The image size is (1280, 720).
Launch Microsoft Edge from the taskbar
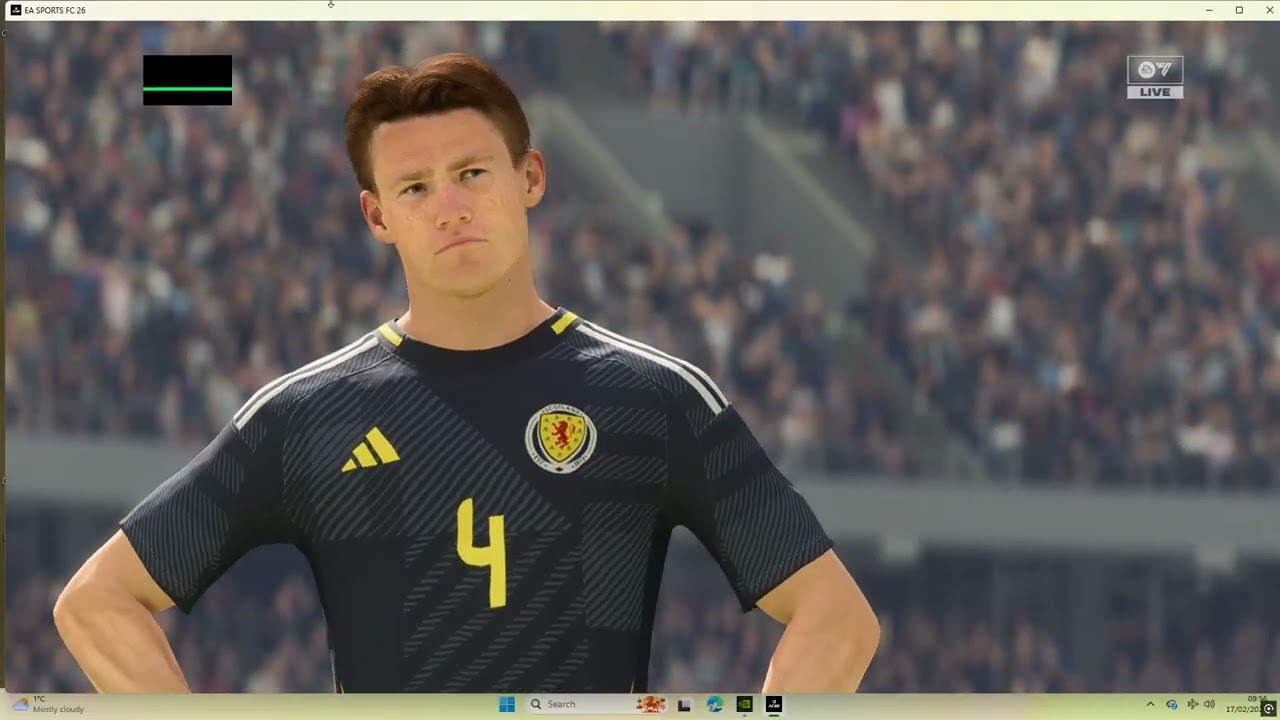click(x=714, y=705)
